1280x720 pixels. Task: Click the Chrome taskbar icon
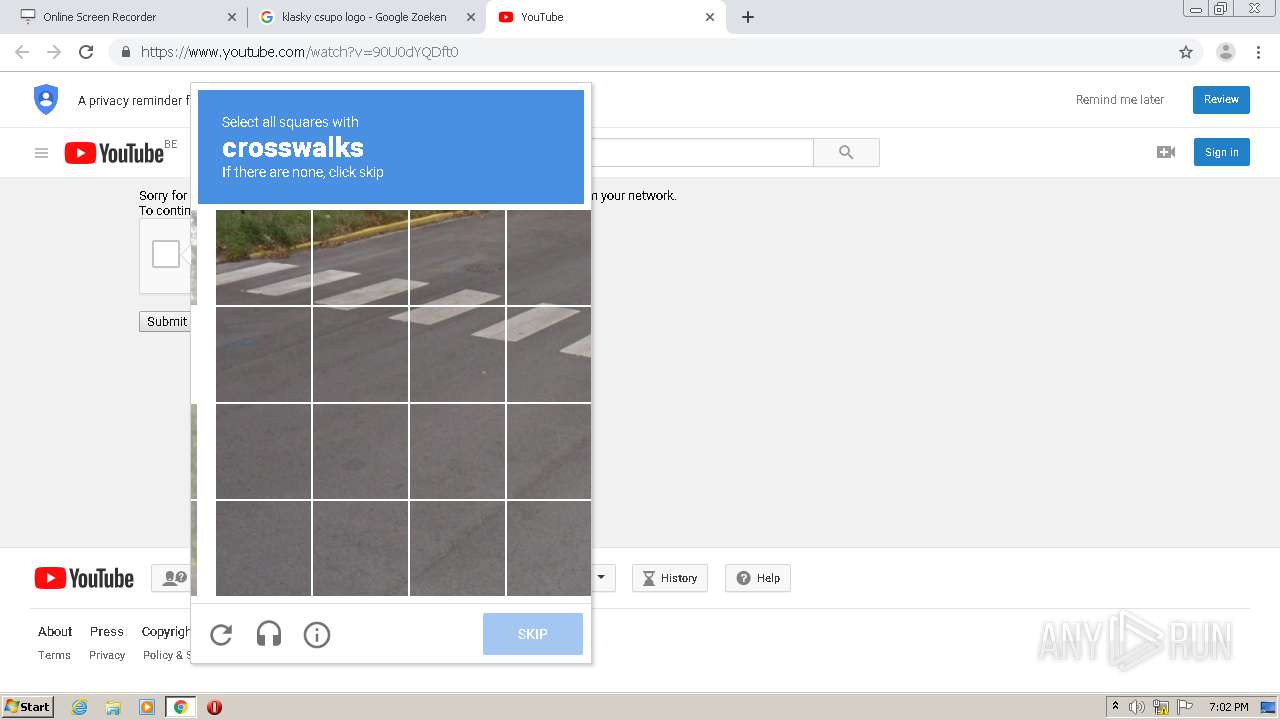point(180,707)
